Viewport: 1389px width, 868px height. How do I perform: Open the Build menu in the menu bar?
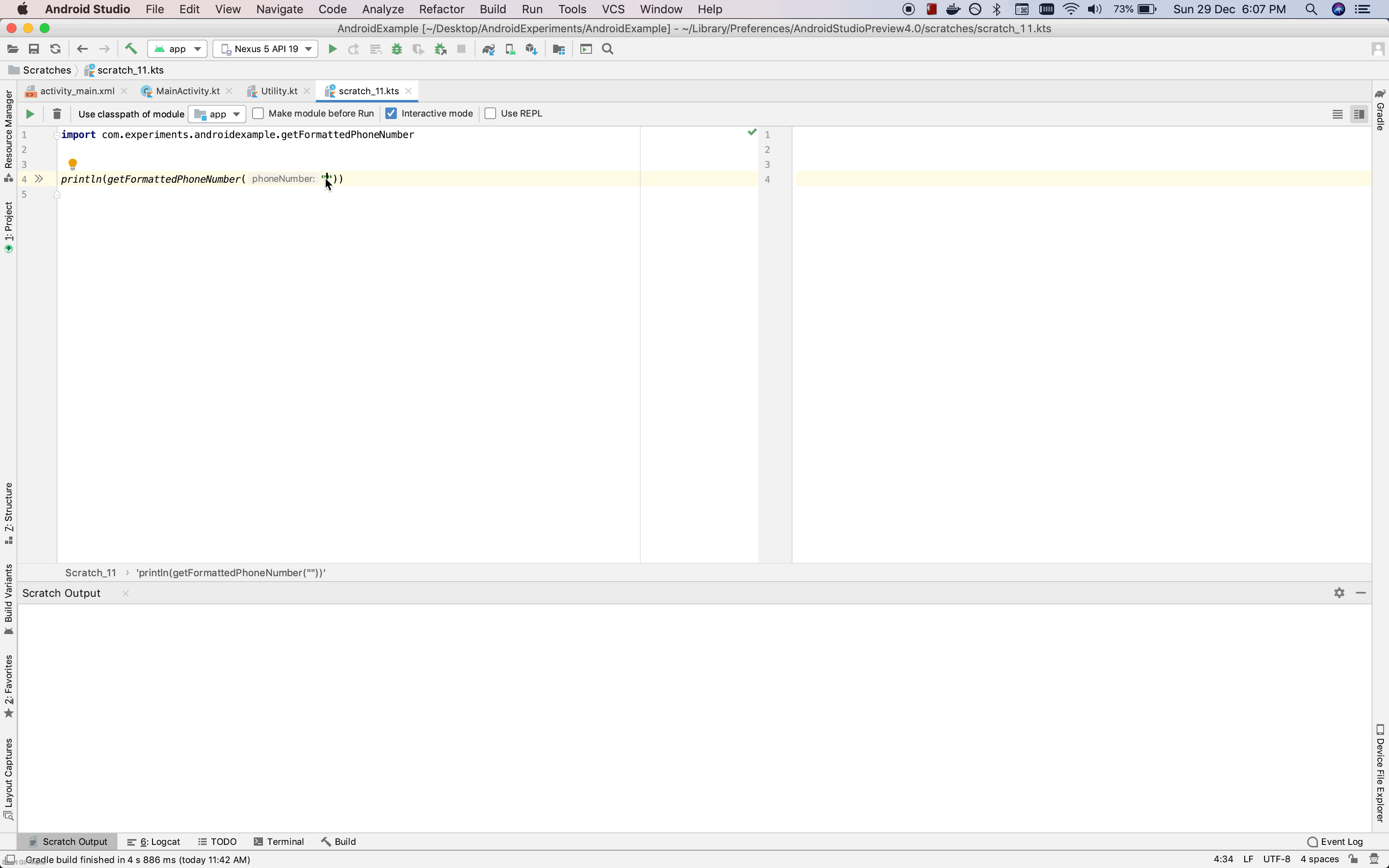point(492,9)
